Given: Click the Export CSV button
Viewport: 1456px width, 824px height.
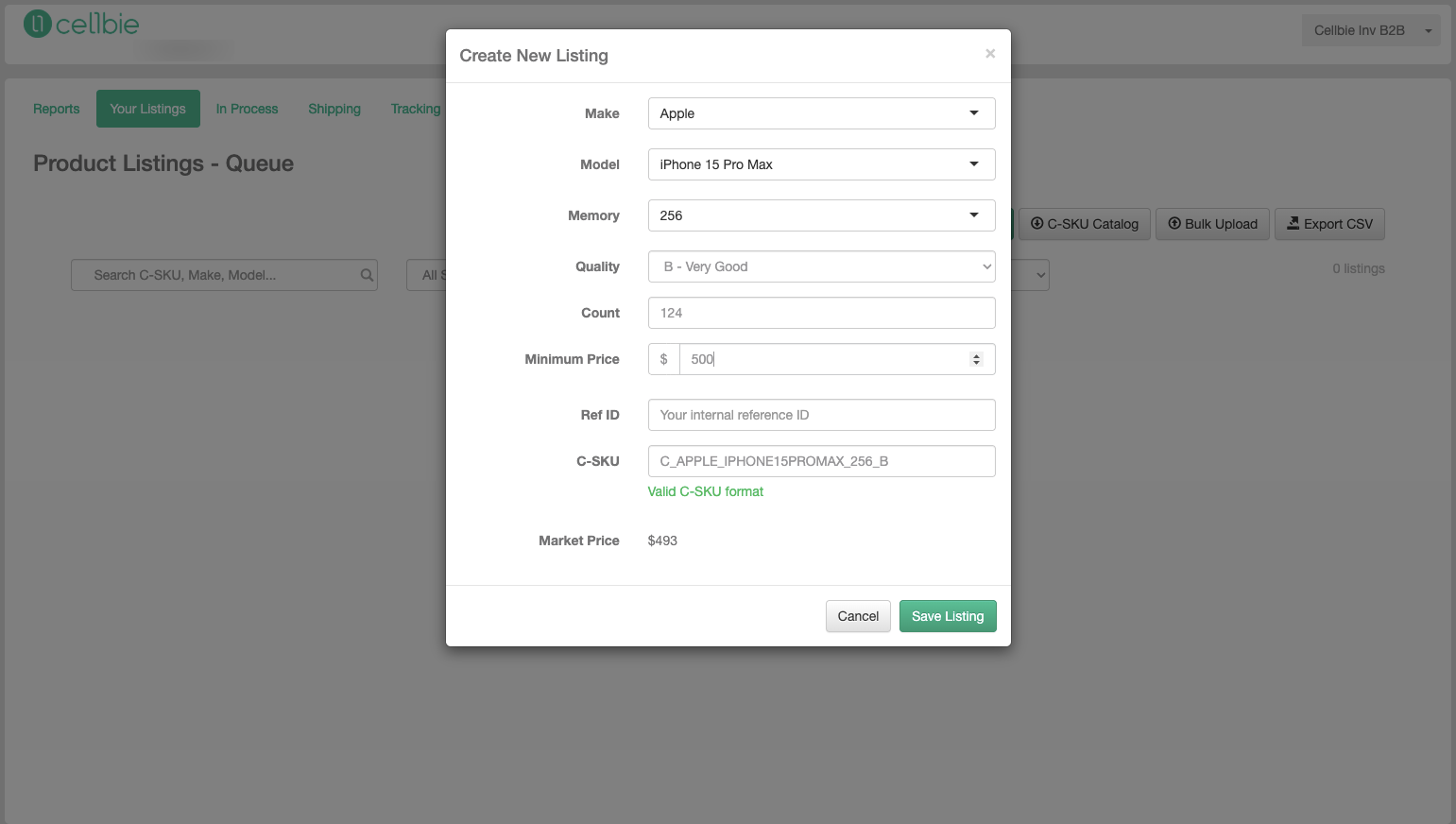Looking at the screenshot, I should (1330, 224).
